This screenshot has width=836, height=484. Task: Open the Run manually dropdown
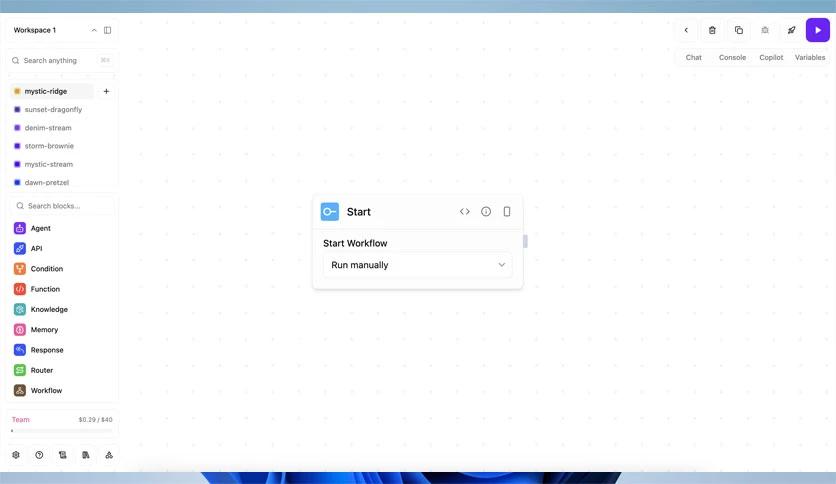417,265
